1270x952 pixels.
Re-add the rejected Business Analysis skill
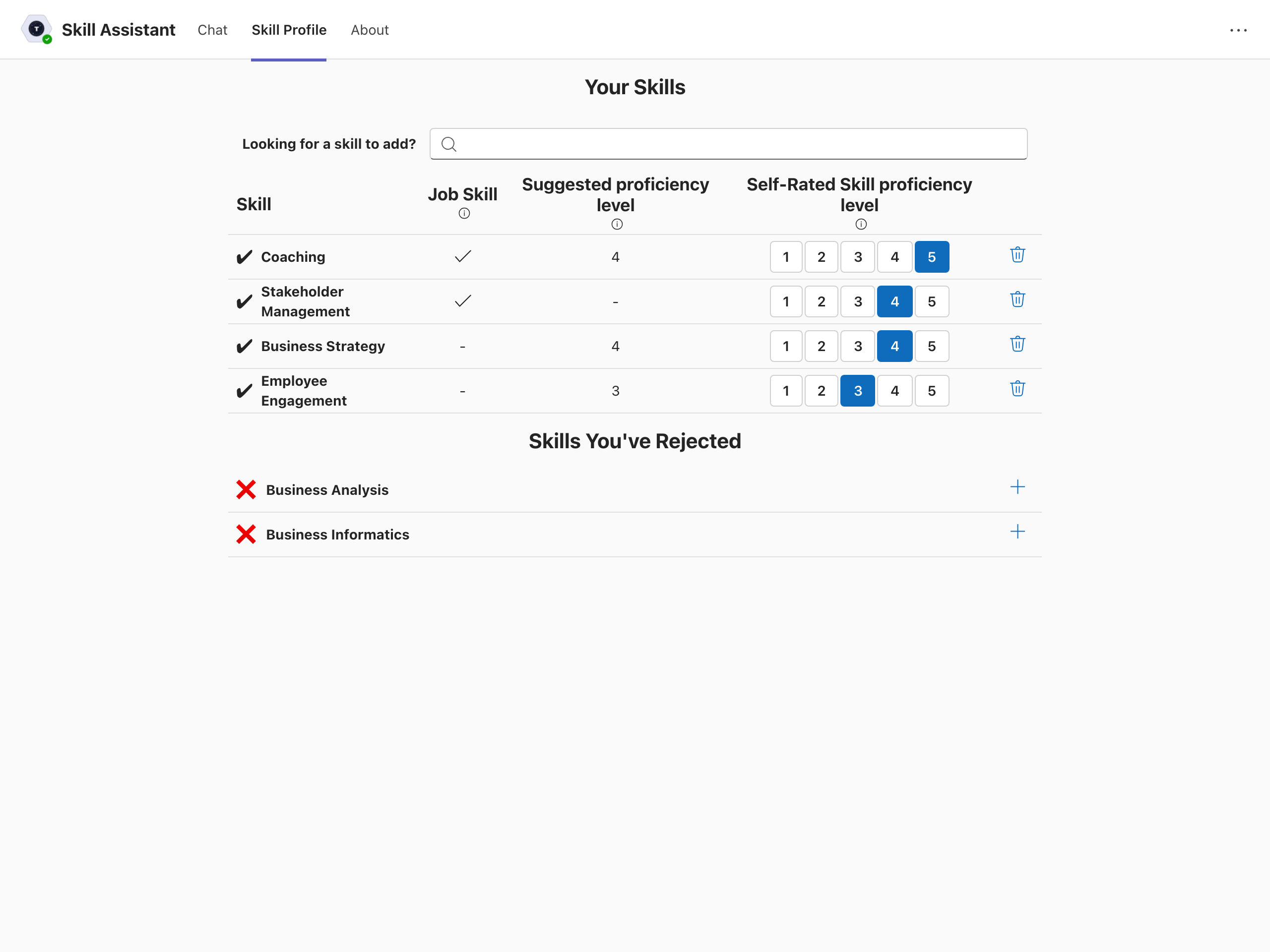pos(1017,487)
